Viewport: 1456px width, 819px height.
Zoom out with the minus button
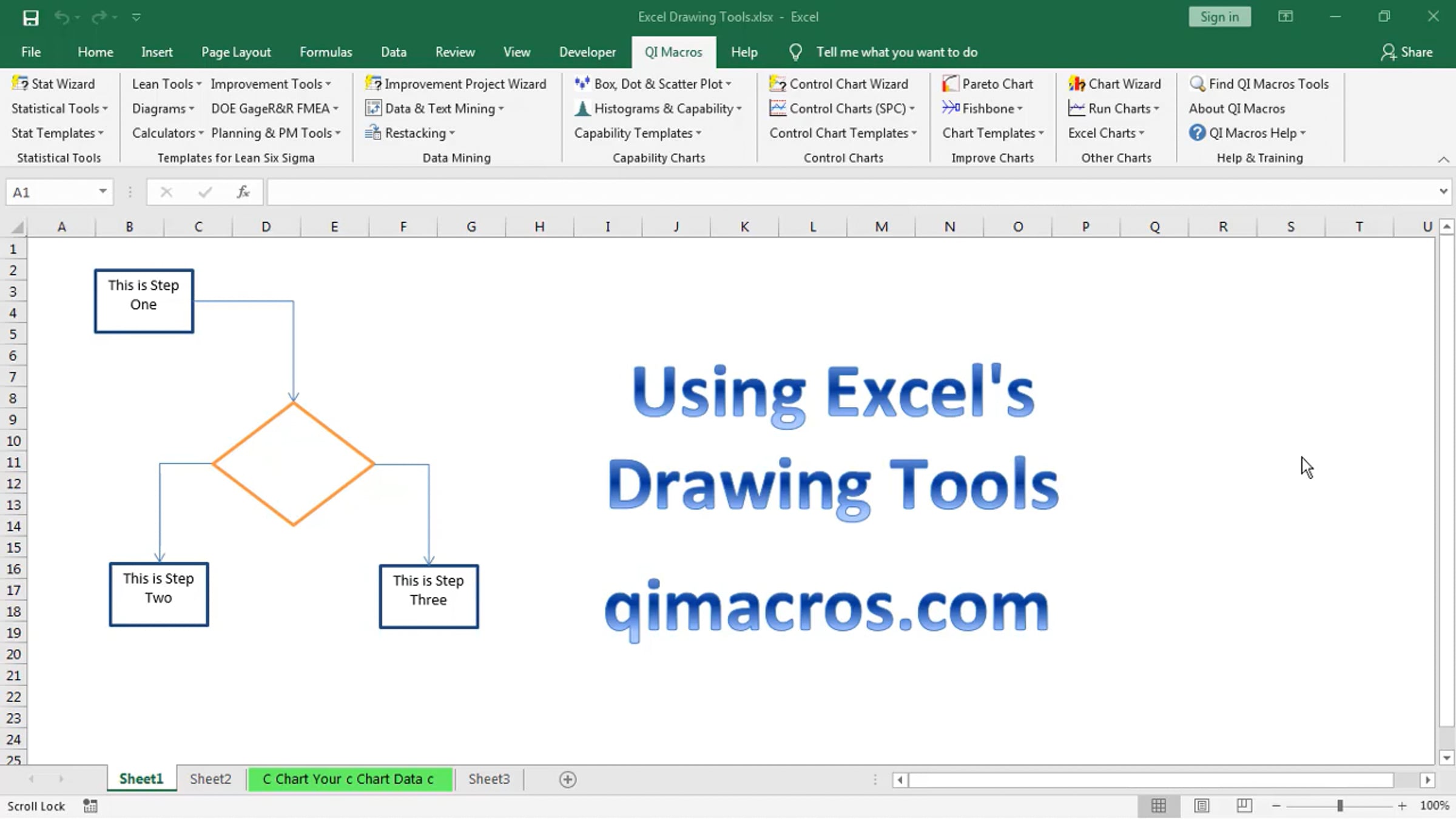[1276, 806]
